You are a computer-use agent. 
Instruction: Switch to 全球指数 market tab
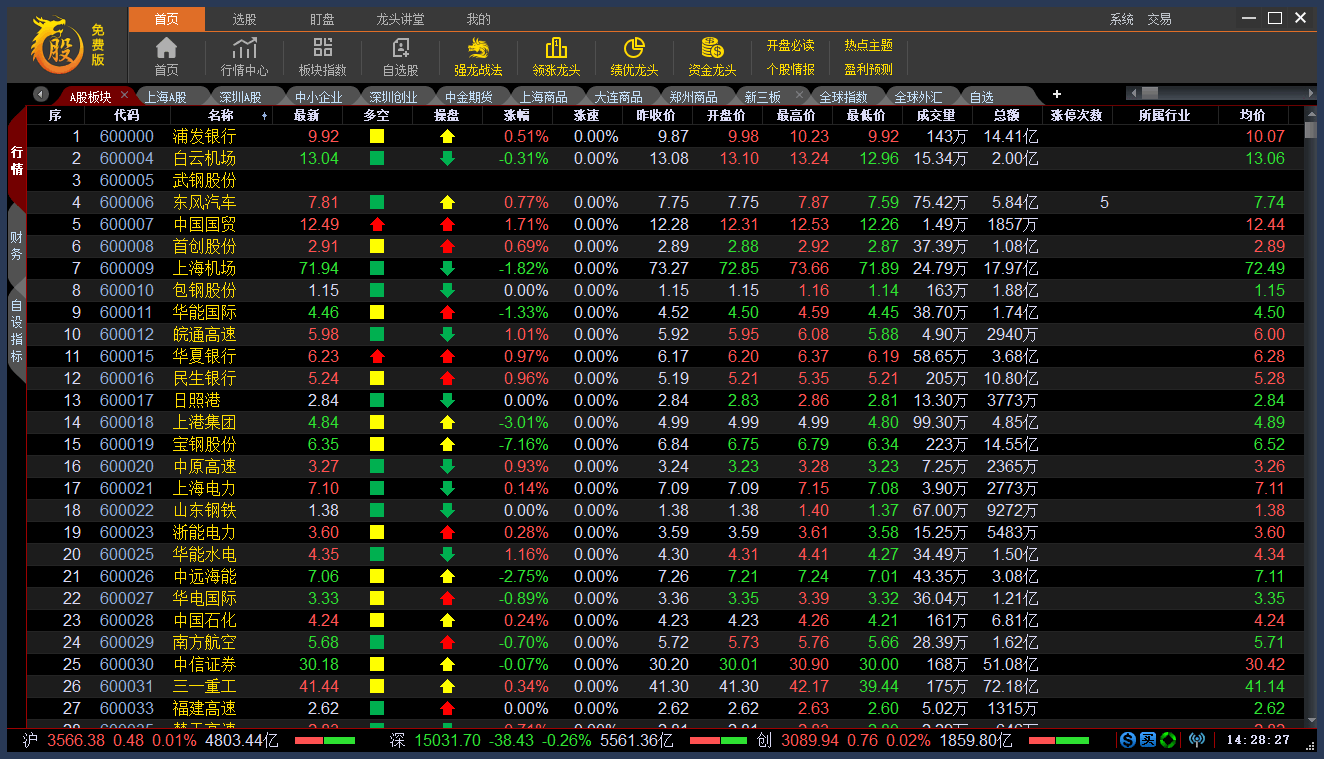(843, 97)
